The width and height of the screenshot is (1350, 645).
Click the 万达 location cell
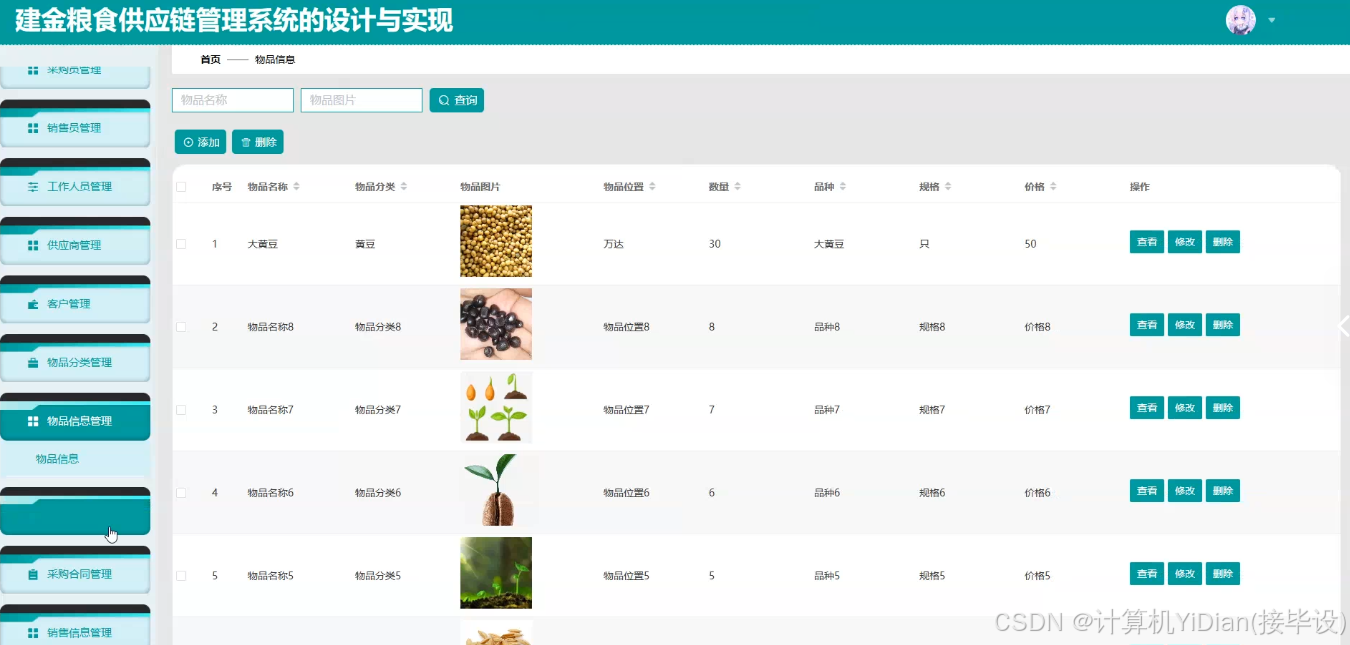click(613, 244)
